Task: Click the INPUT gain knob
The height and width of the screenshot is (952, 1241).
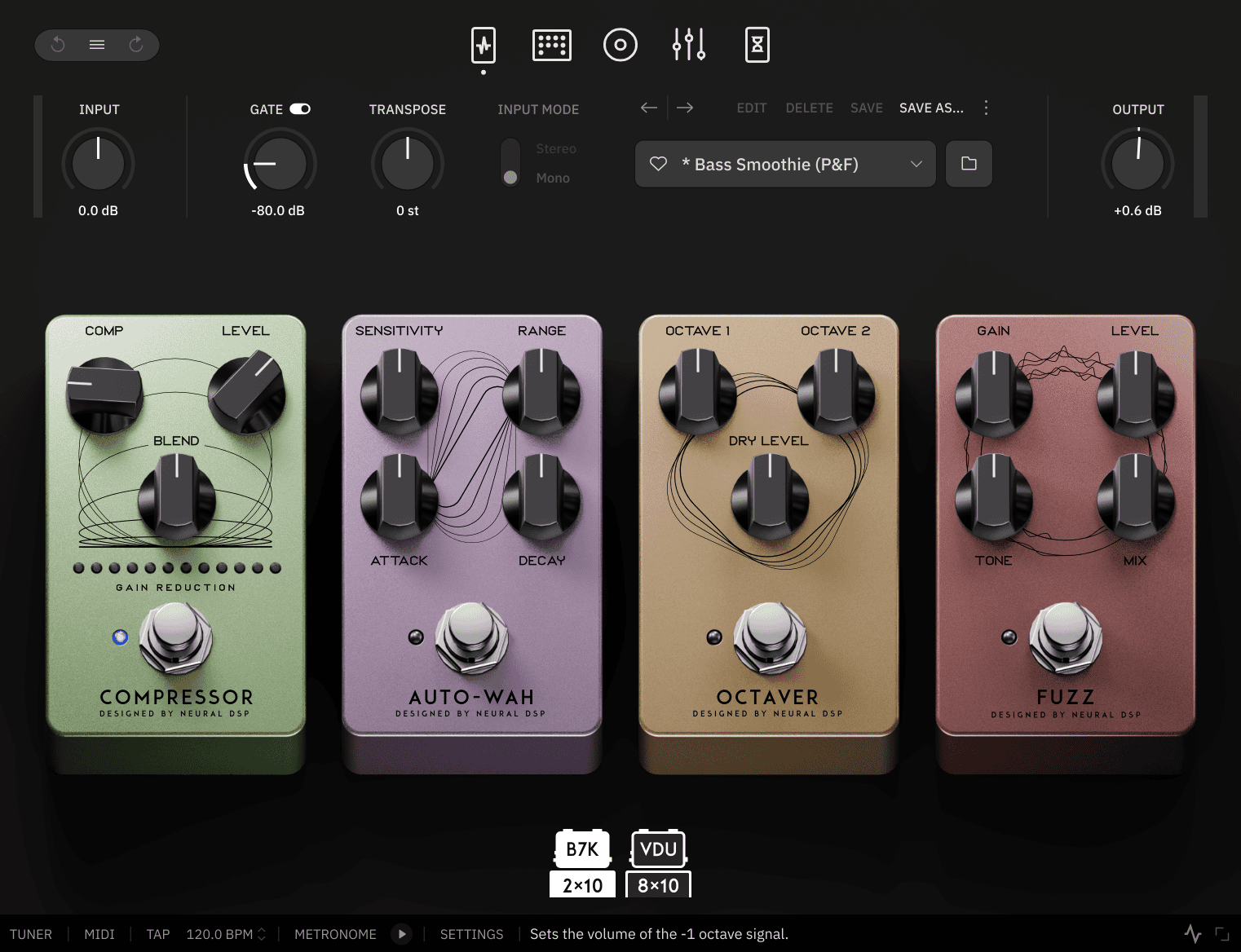Action: [x=99, y=163]
